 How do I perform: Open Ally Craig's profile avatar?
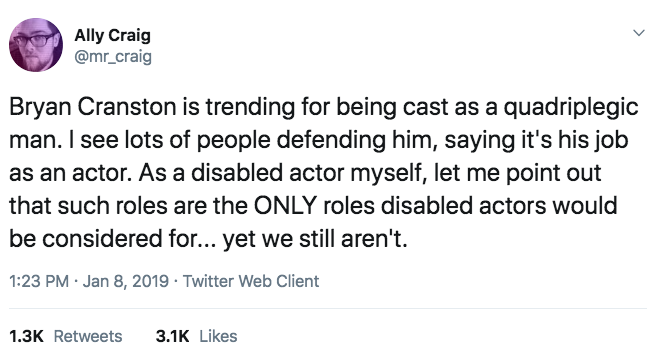click(36, 45)
